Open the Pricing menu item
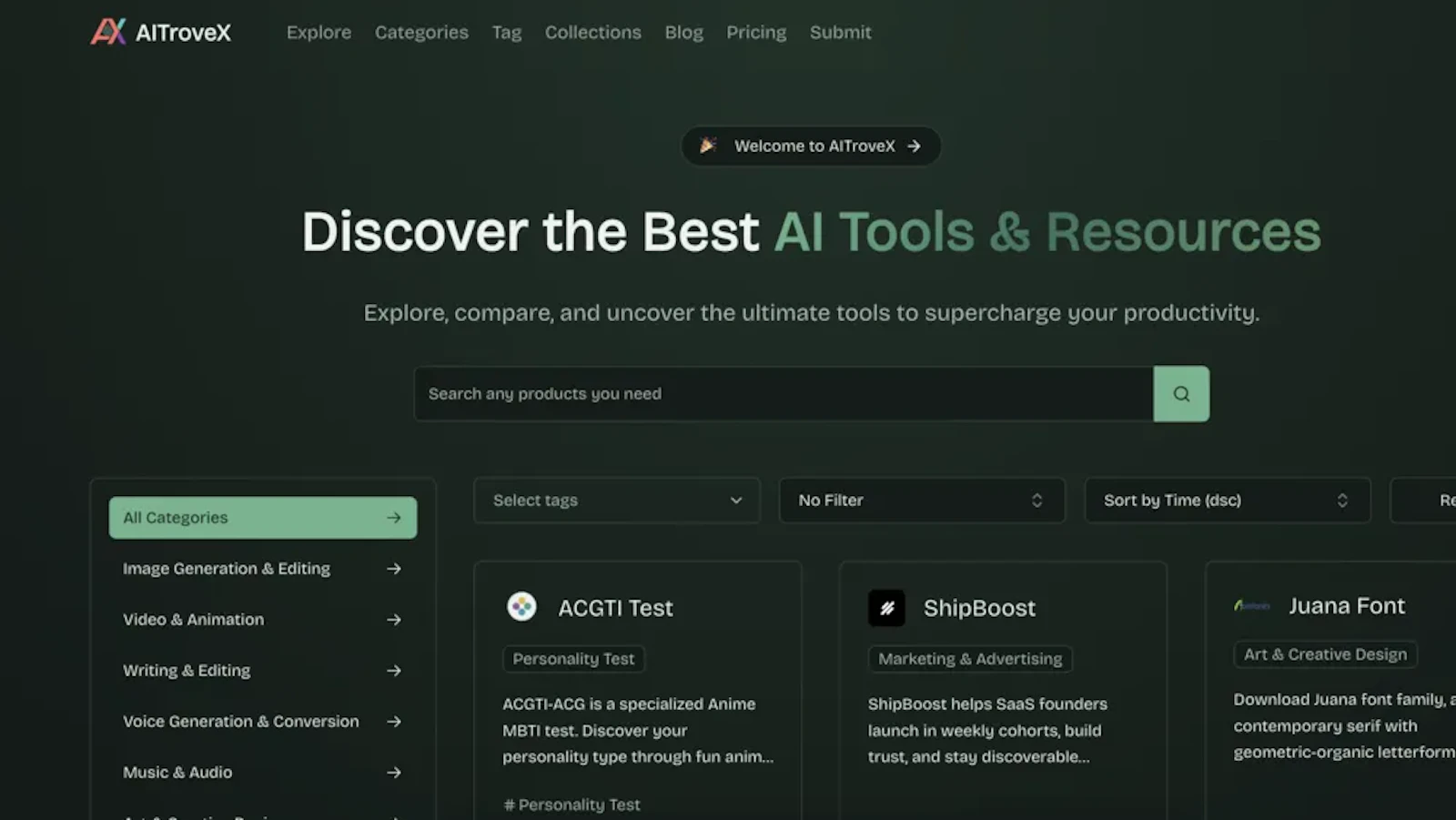Viewport: 1456px width, 820px height. click(756, 32)
